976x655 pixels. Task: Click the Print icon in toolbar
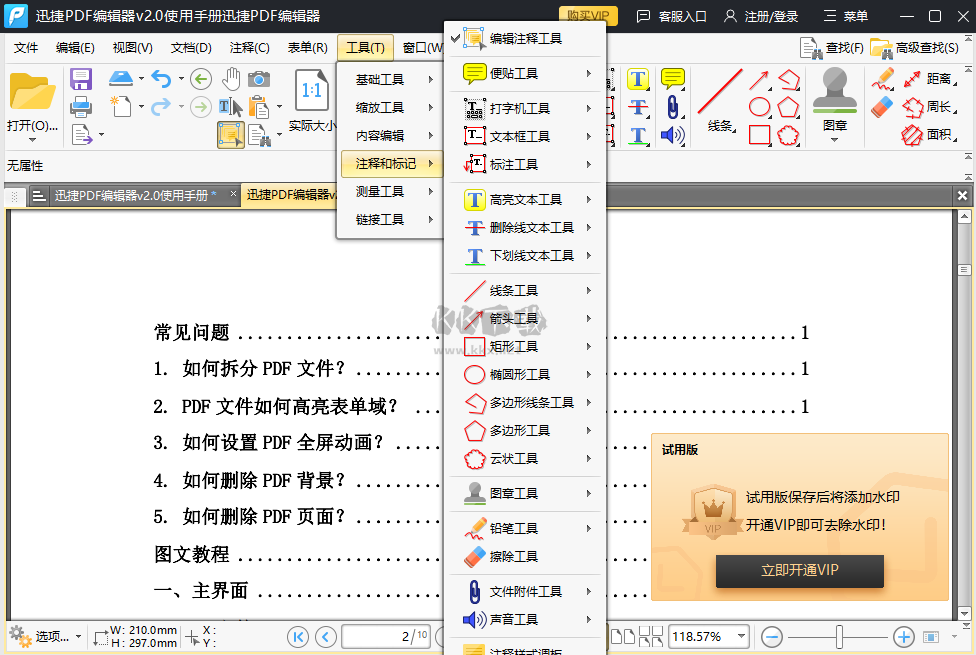[x=81, y=108]
